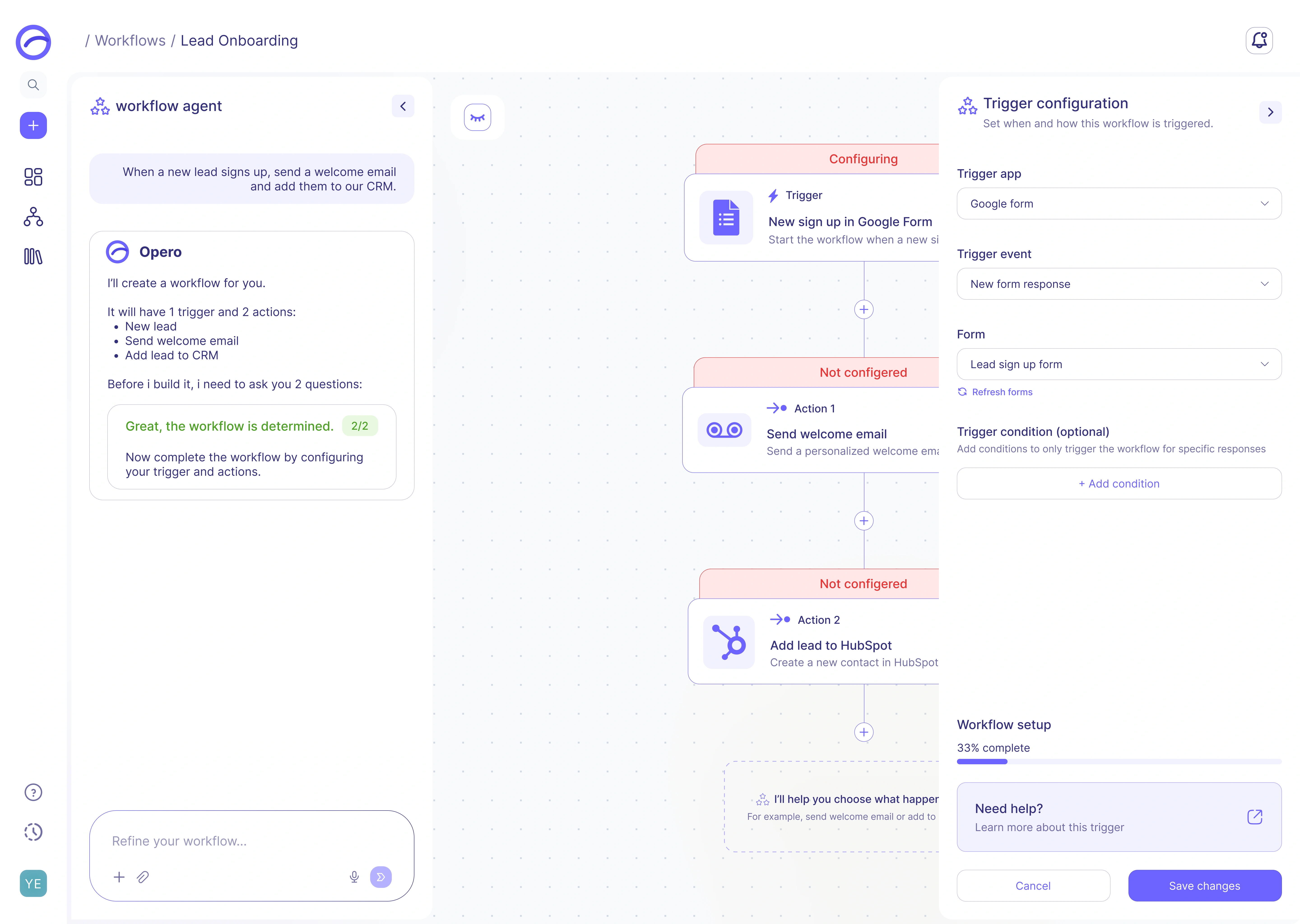Open the Trigger app dropdown
The width and height of the screenshot is (1300, 924).
point(1119,204)
